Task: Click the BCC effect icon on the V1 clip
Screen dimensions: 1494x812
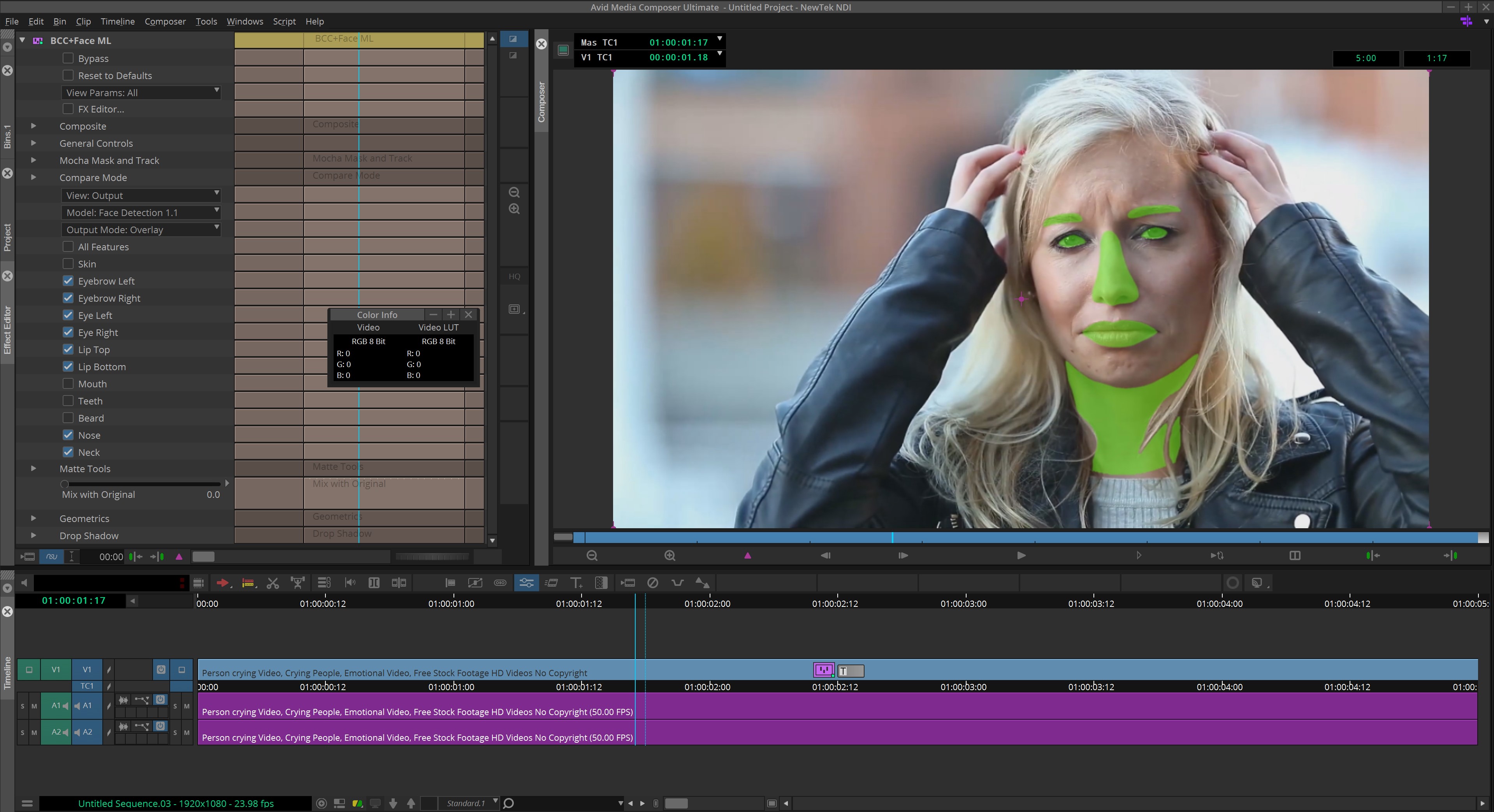Action: [x=824, y=670]
